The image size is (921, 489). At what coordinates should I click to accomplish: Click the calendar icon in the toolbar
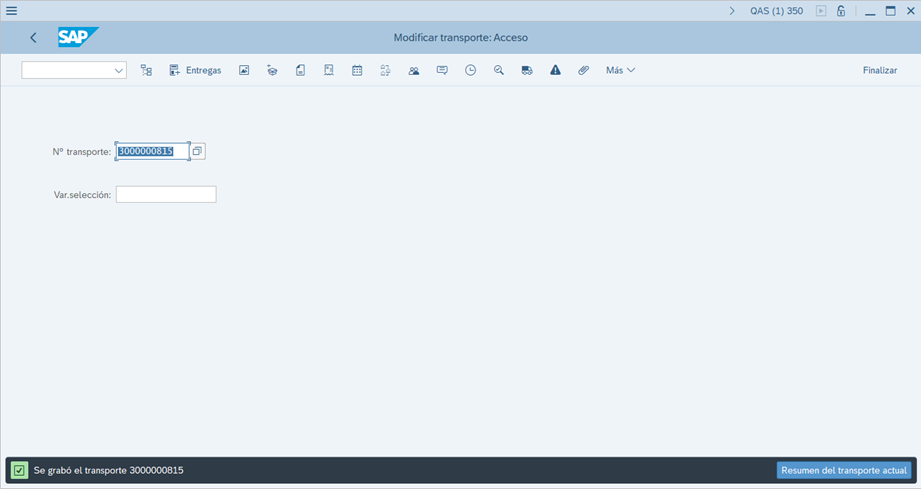click(x=357, y=70)
